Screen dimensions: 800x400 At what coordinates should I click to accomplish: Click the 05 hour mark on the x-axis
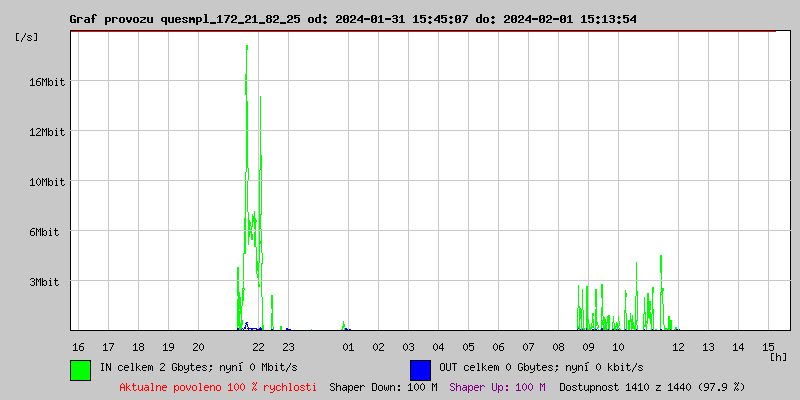[468, 347]
